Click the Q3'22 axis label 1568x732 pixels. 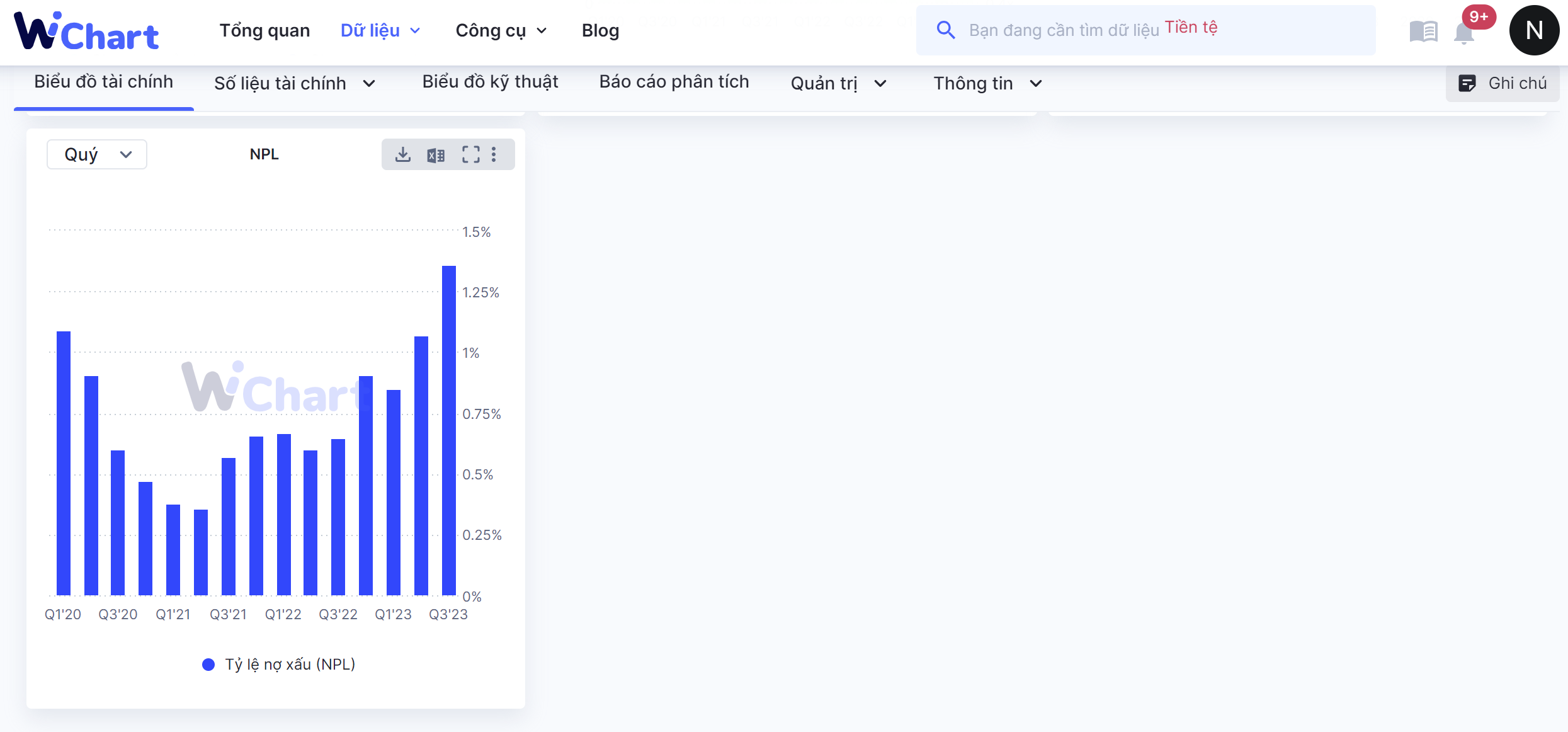coord(338,614)
